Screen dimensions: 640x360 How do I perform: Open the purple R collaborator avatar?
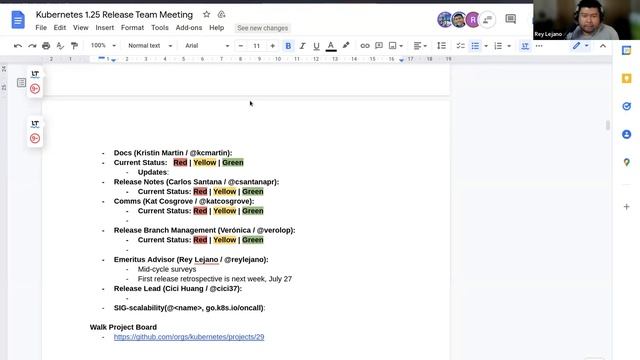click(x=473, y=20)
